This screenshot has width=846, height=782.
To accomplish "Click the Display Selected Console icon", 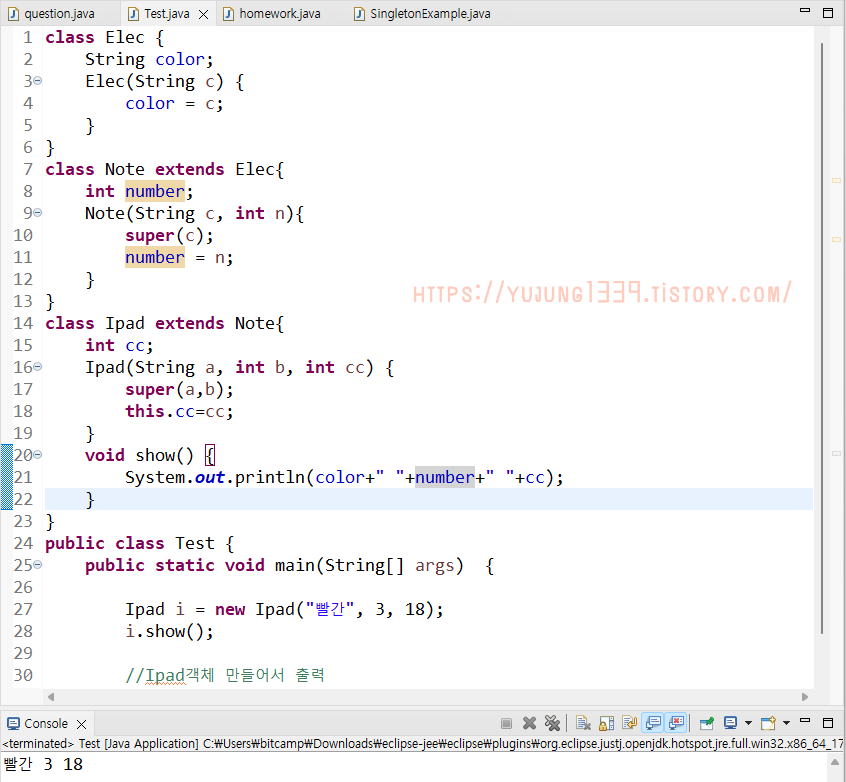I will click(731, 723).
